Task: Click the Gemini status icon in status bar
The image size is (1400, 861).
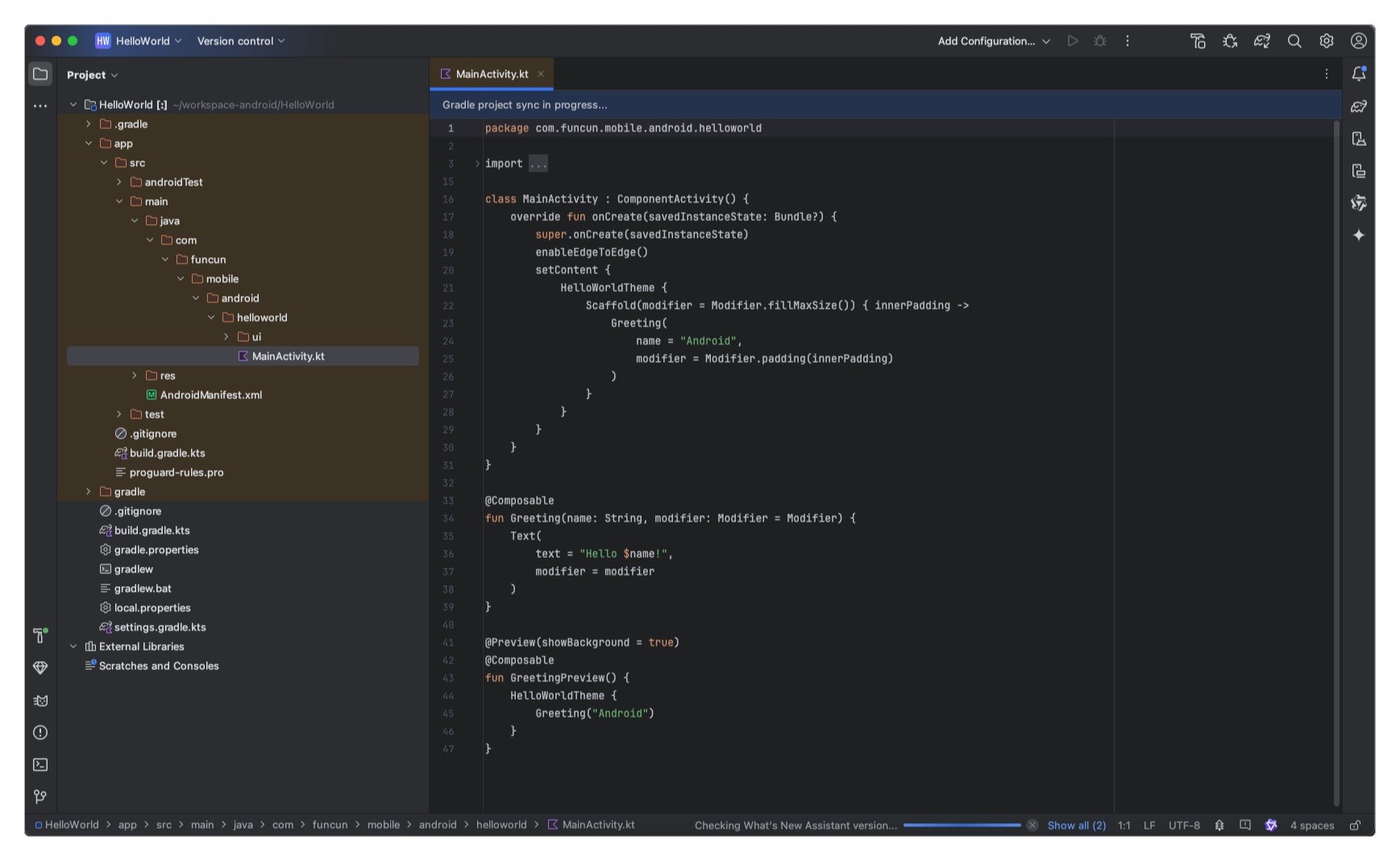Action: point(1271,826)
